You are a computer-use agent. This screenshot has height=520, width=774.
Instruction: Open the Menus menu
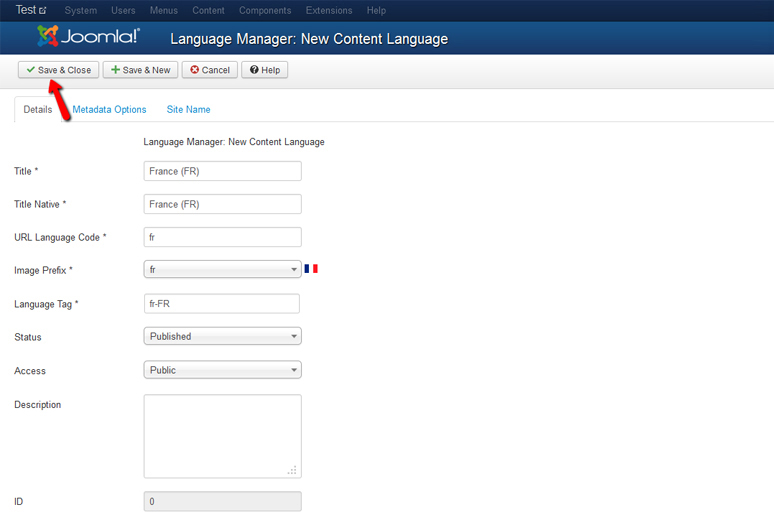163,10
